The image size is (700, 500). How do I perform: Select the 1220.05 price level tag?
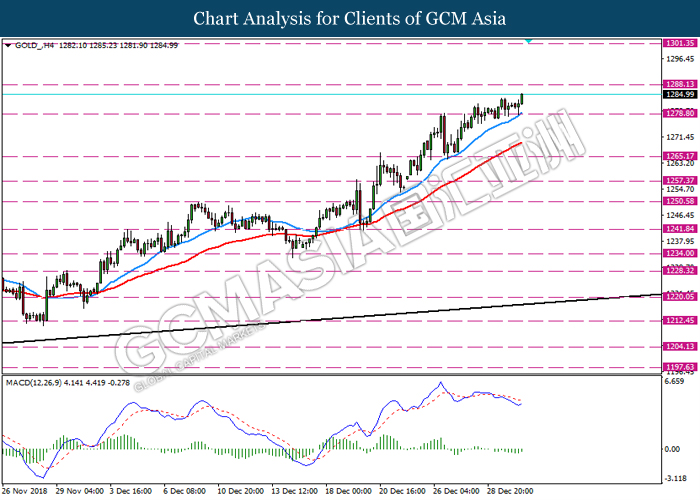point(680,296)
